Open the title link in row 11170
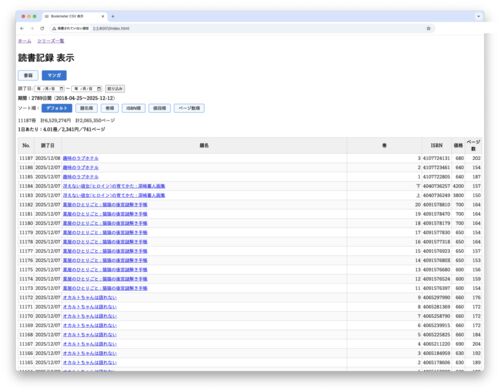Image resolution: width=500 pixels, height=392 pixels. click(90, 316)
